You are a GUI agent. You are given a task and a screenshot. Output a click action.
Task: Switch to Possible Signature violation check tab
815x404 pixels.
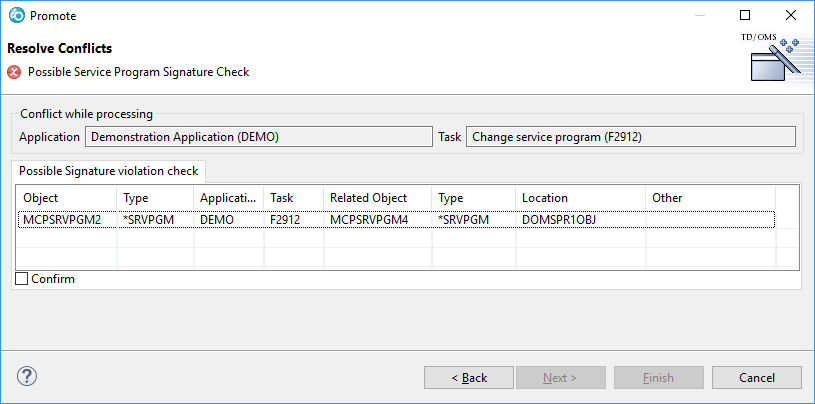click(110, 170)
